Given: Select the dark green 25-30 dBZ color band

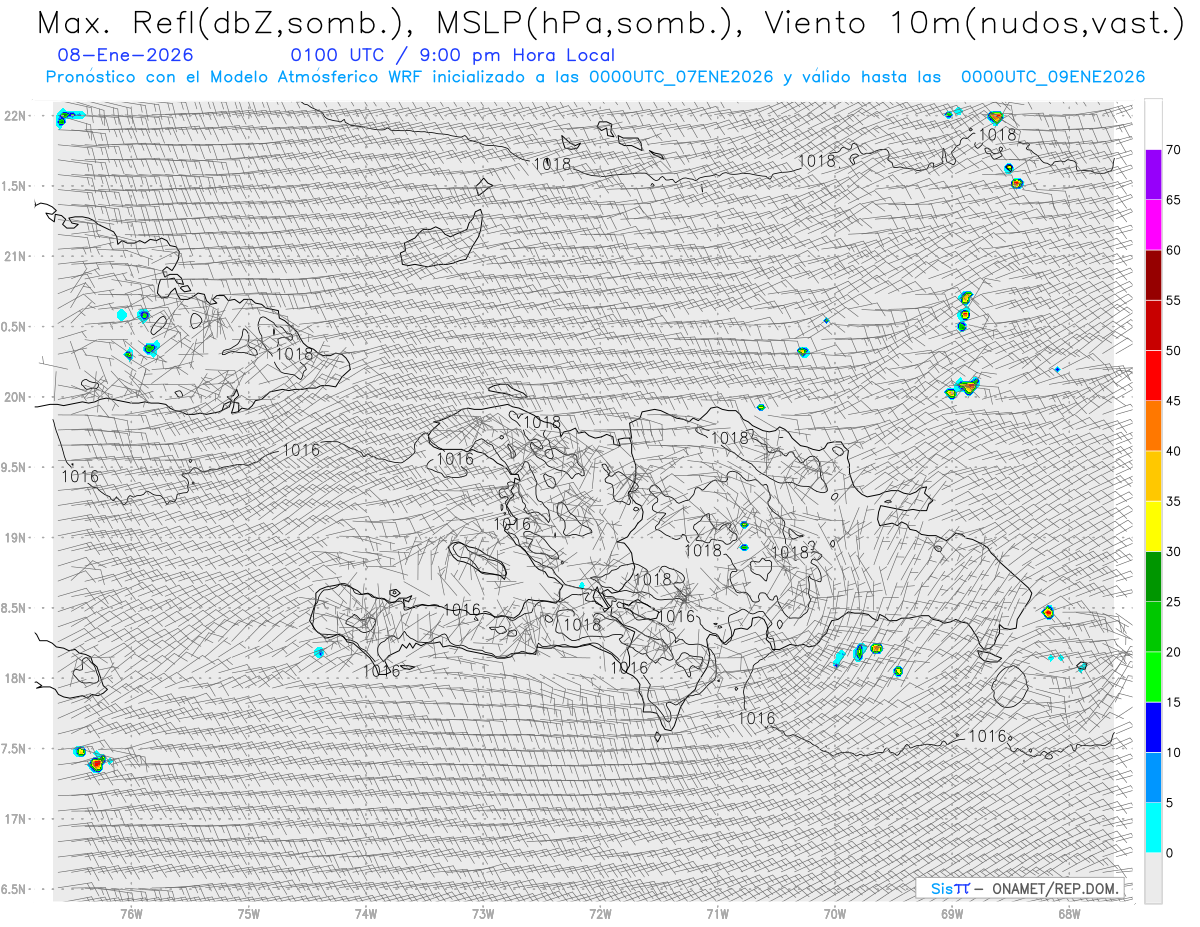Looking at the screenshot, I should tap(1153, 576).
